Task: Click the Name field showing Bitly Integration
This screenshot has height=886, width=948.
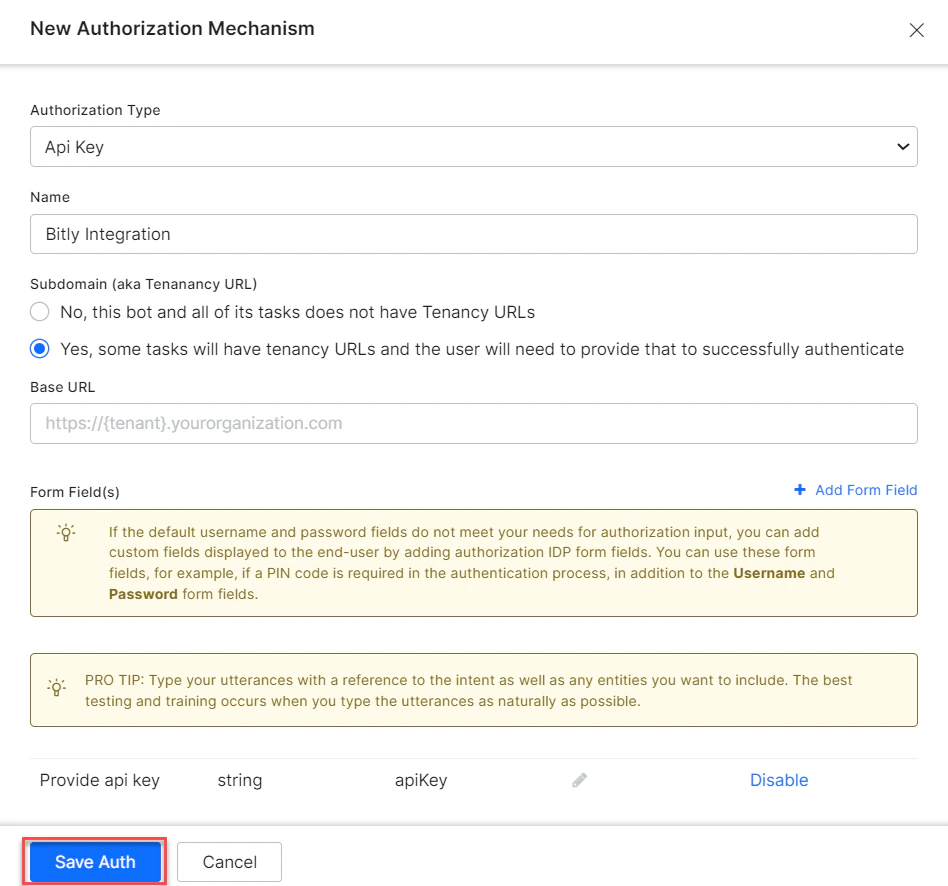Action: tap(473, 234)
